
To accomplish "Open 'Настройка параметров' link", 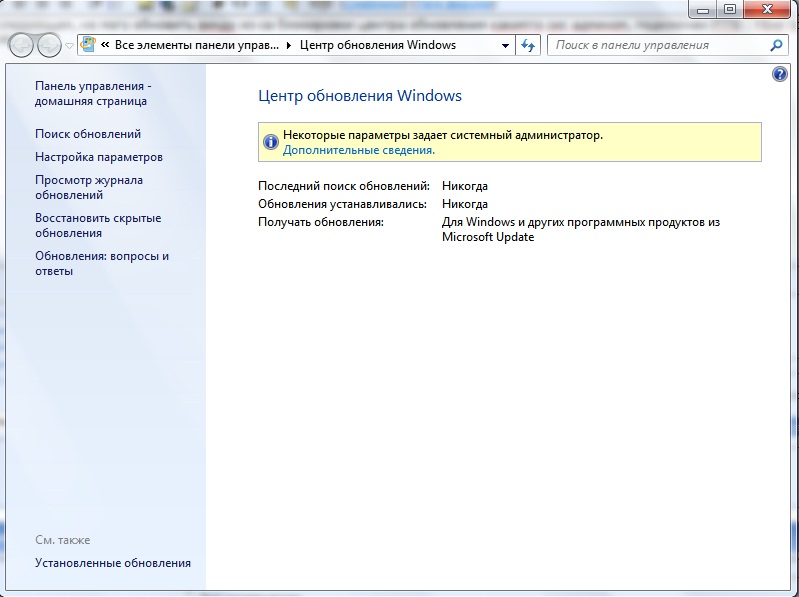I will (x=99, y=157).
